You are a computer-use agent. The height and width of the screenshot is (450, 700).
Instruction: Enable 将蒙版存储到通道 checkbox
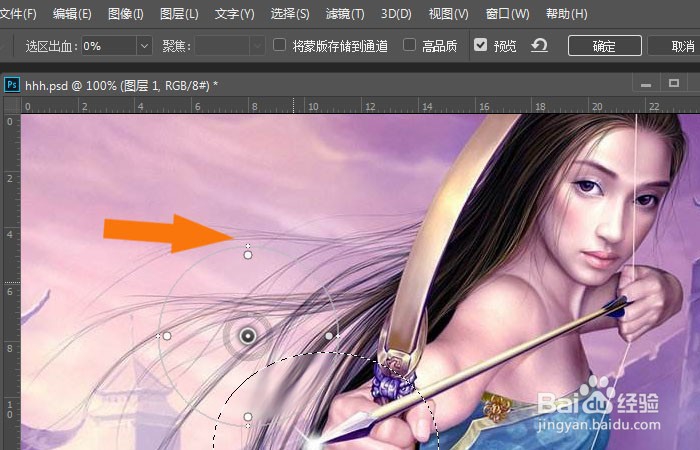pyautogui.click(x=279, y=45)
